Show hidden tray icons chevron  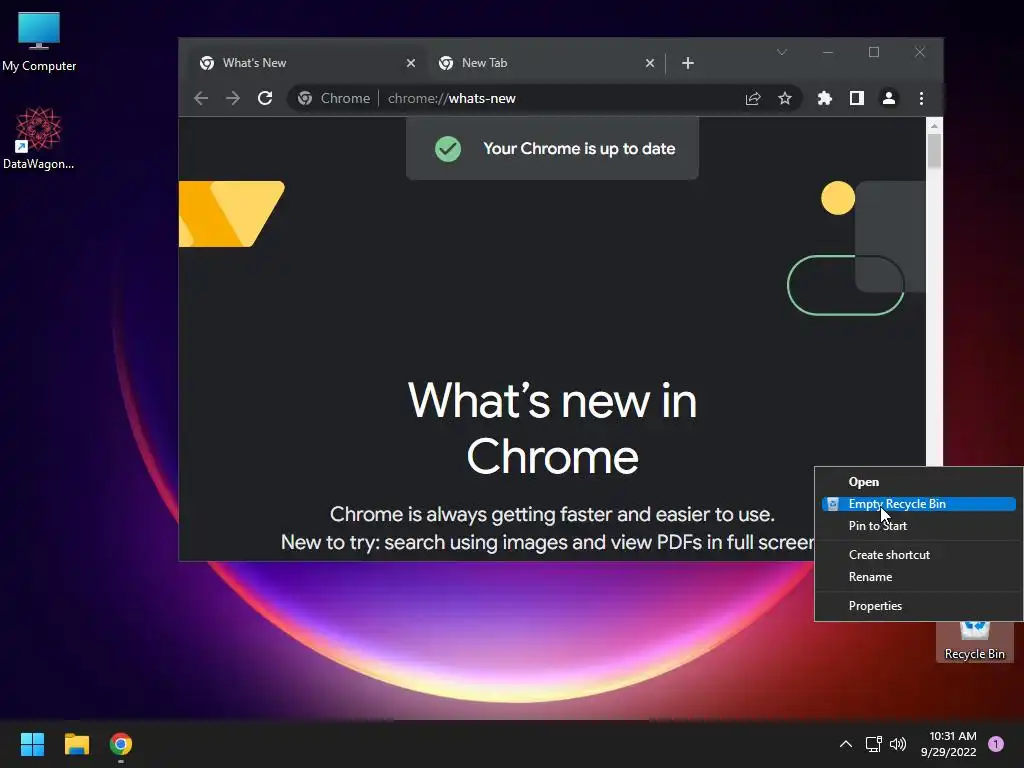(846, 744)
